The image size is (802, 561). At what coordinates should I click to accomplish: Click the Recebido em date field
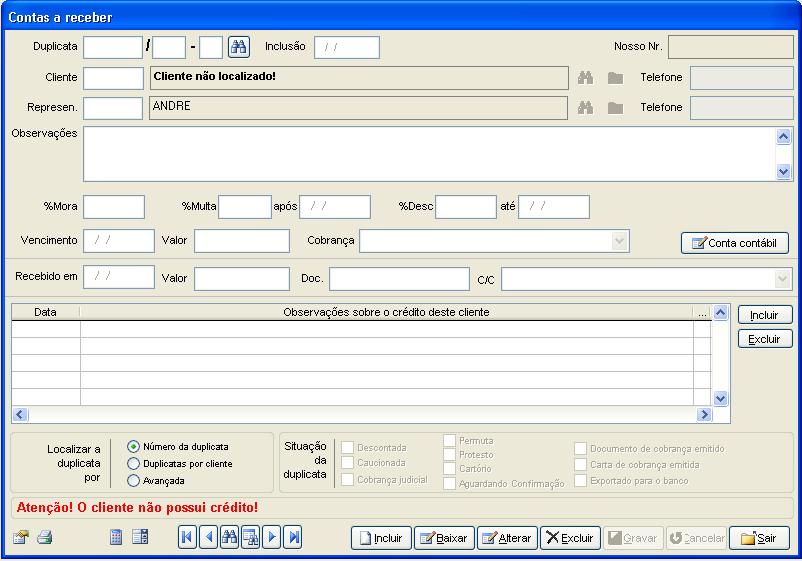(x=119, y=277)
